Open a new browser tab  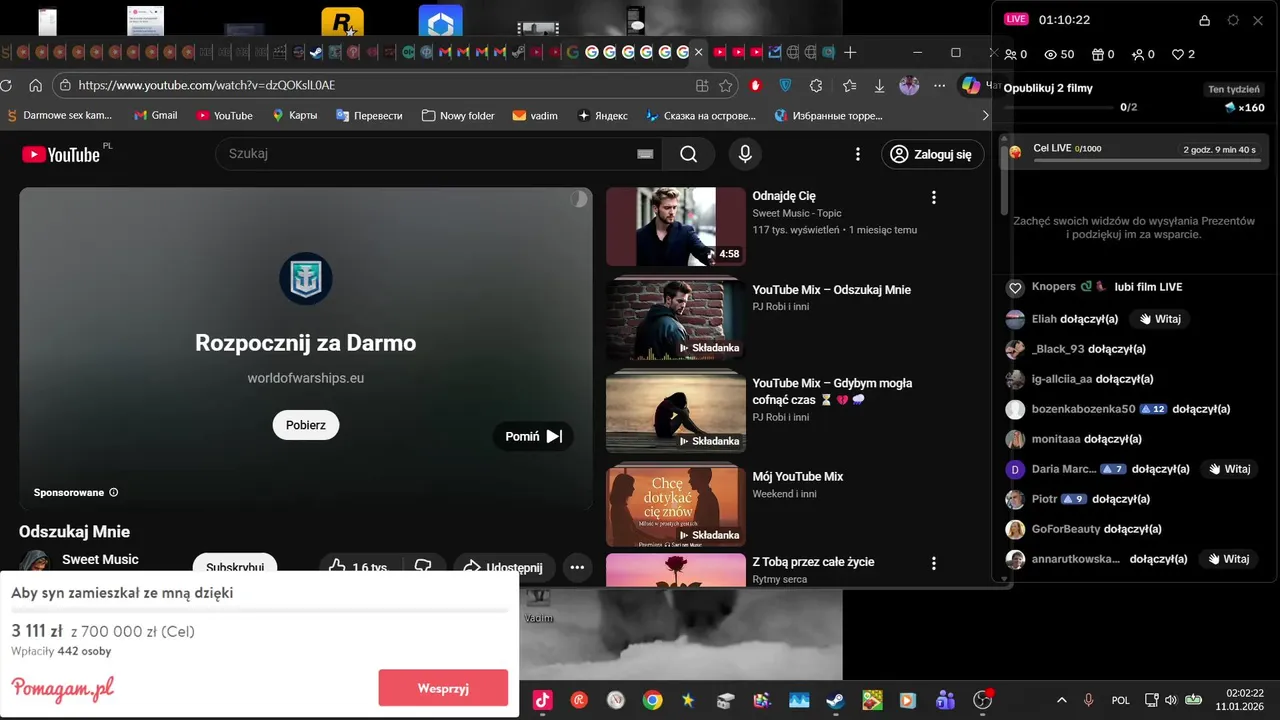850,52
